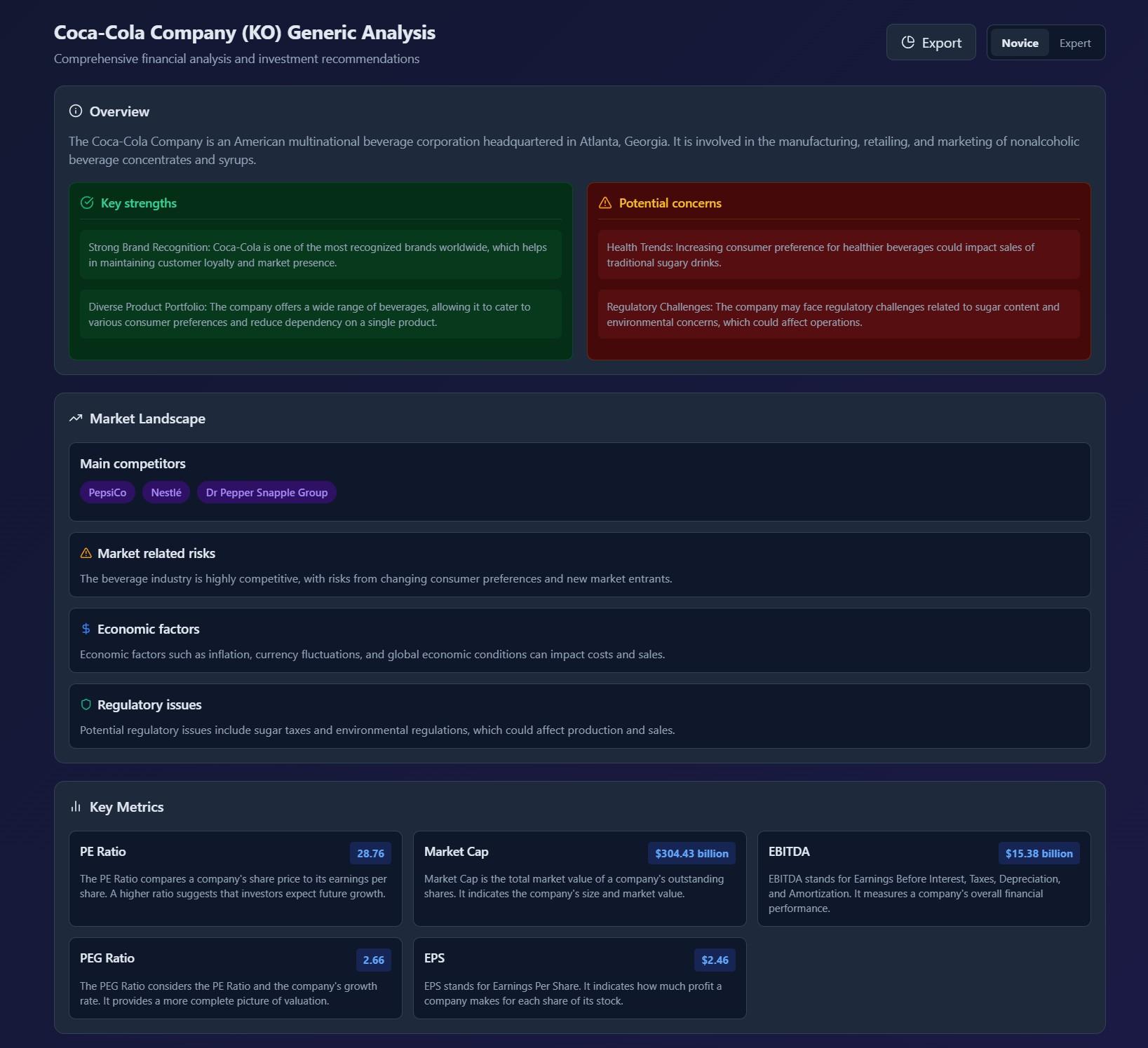
Task: Click the pie chart icon in Export
Action: tap(907, 42)
